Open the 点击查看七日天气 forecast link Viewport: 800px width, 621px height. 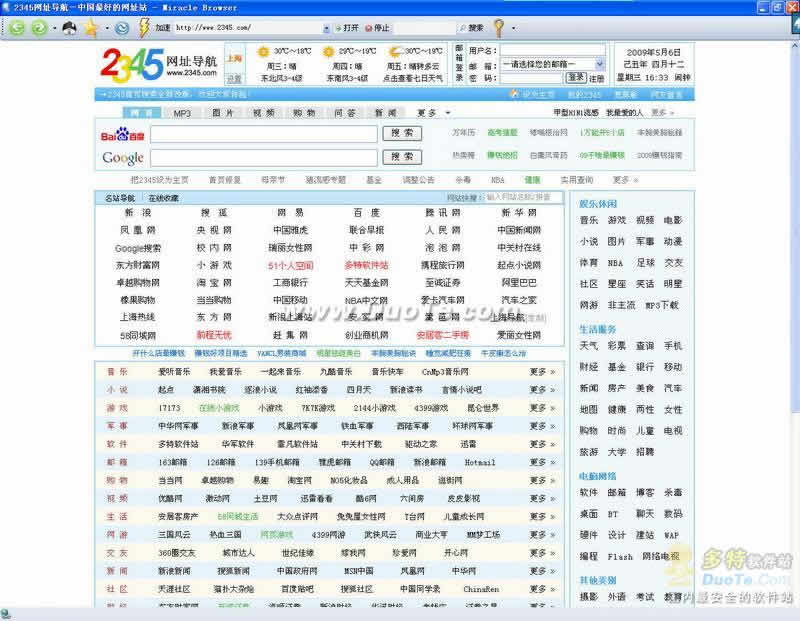click(x=413, y=78)
